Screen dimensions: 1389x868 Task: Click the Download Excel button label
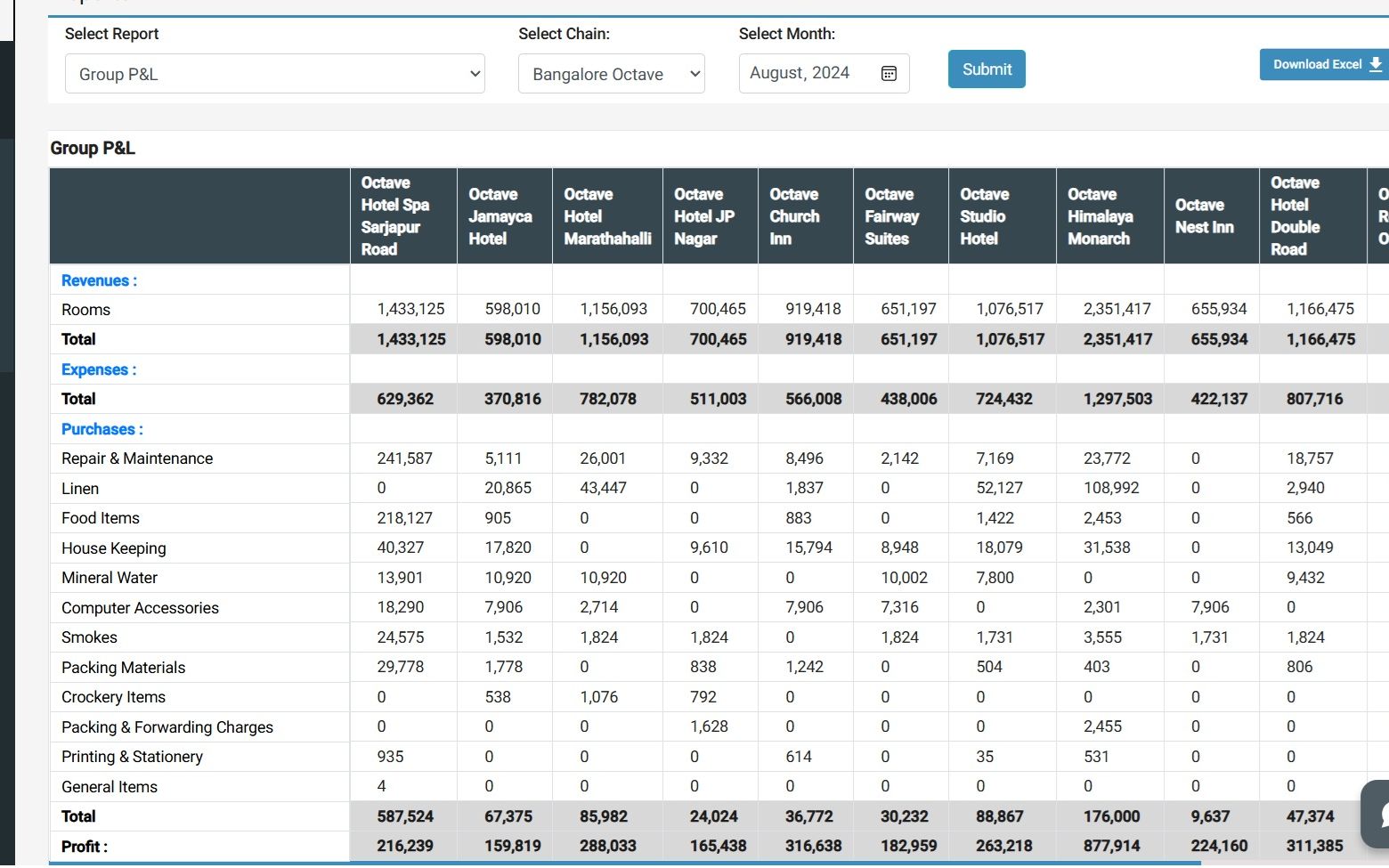pos(1317,64)
